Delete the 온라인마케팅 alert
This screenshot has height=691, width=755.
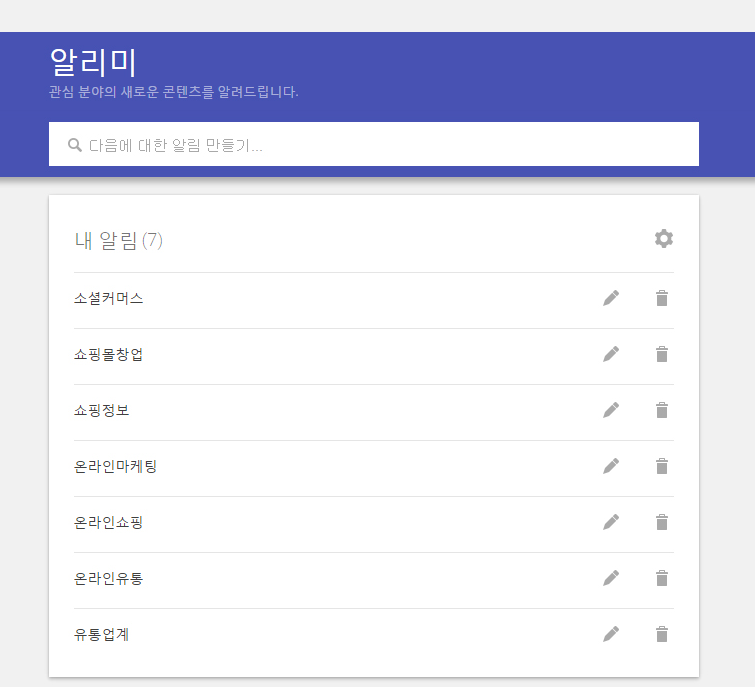pos(661,466)
